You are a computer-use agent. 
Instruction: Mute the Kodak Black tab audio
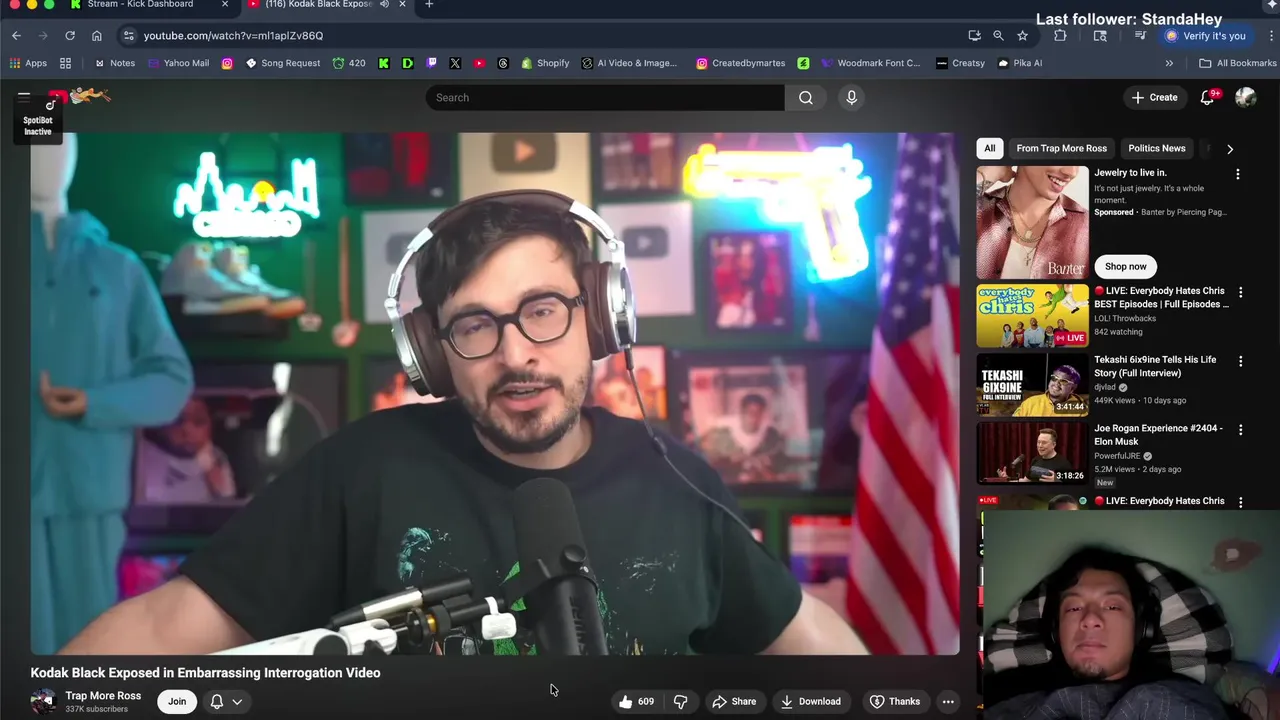pos(384,4)
